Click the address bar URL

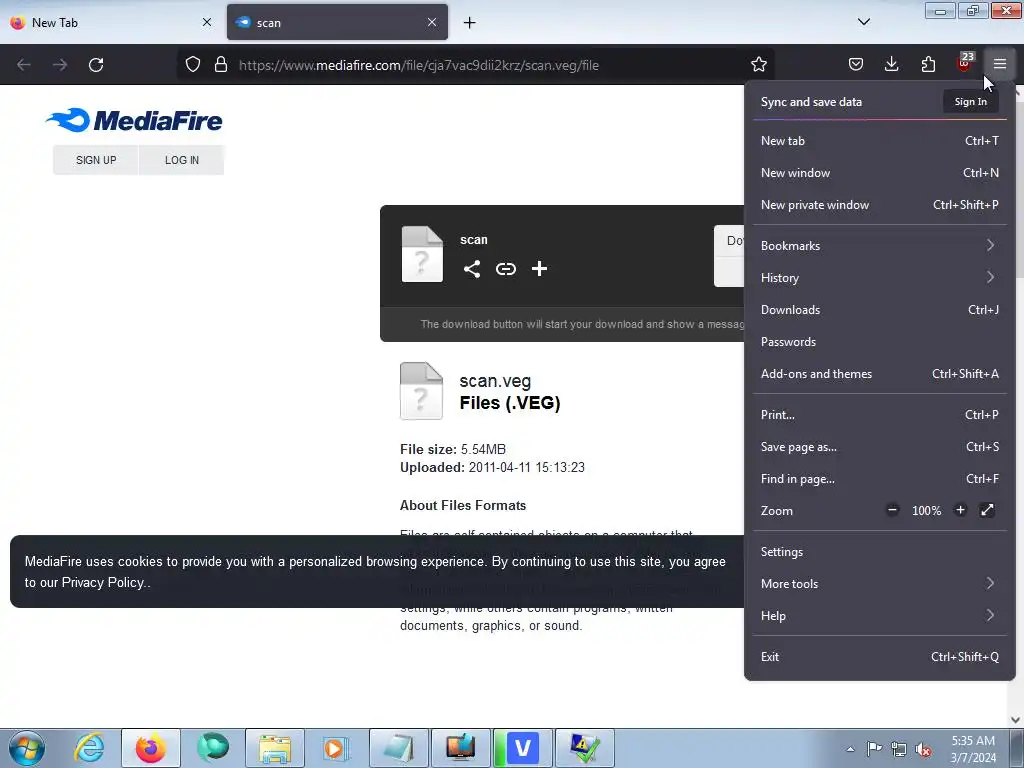click(x=419, y=65)
